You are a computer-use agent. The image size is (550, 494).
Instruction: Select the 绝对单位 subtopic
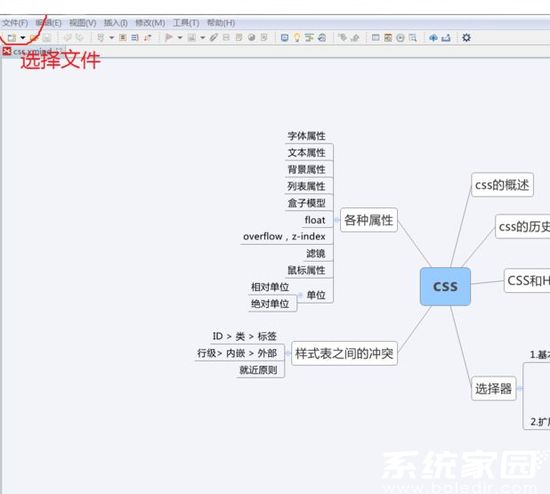pyautogui.click(x=270, y=303)
